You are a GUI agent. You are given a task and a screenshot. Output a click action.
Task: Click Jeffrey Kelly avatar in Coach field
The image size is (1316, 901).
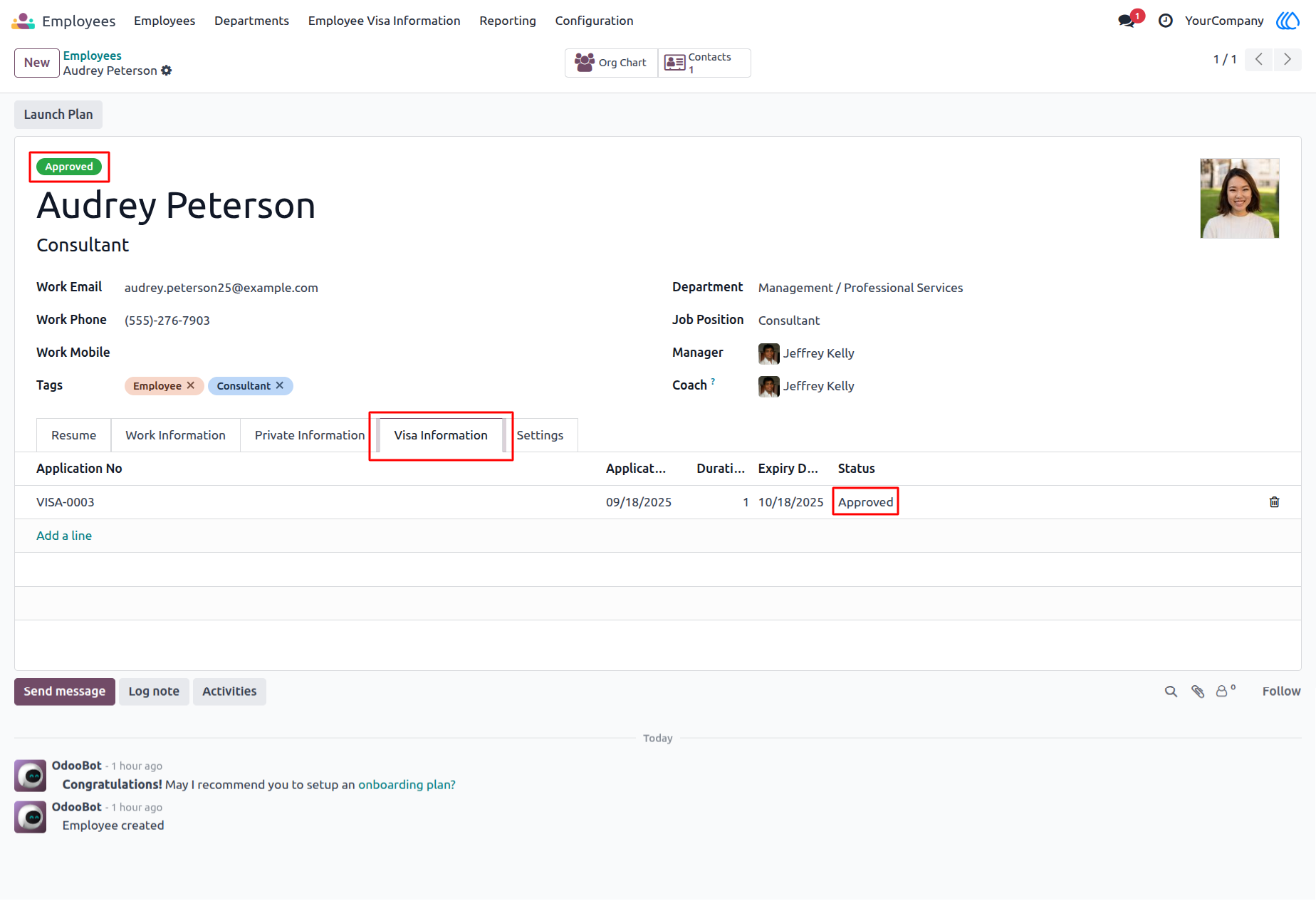tap(769, 386)
